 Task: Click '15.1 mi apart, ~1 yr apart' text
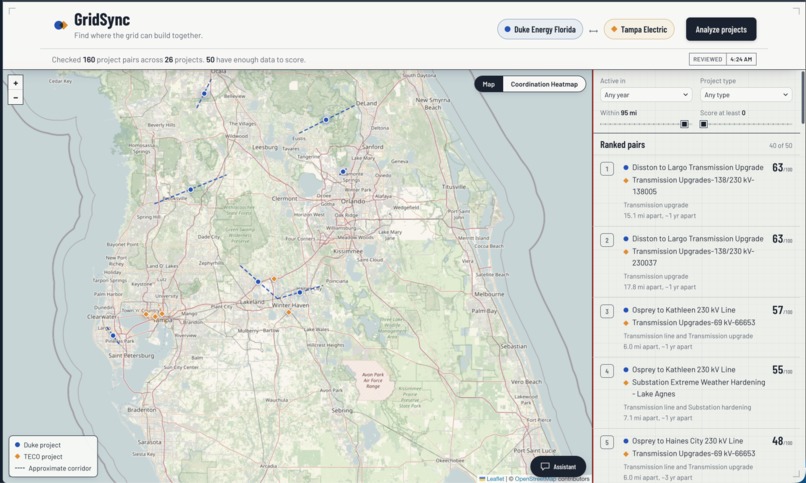point(660,216)
